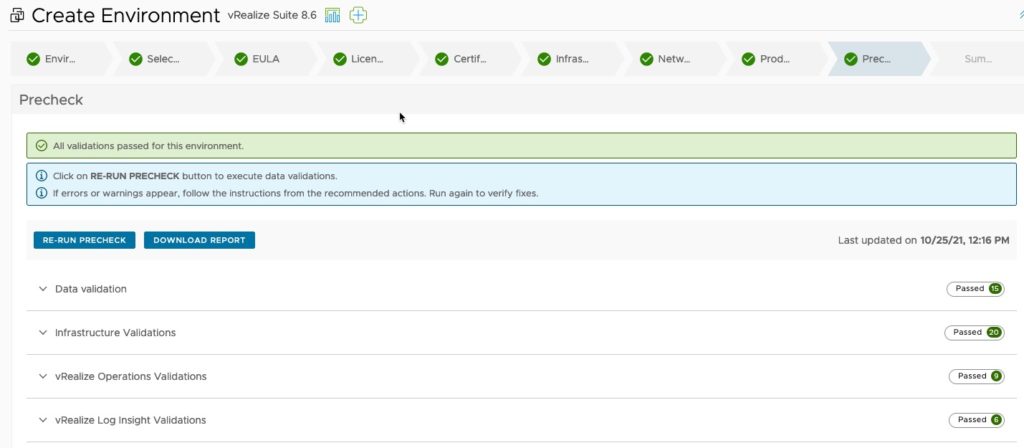Screen dimensions: 1024x448
Task: Click the green check on Selec... step
Action: tap(136, 59)
